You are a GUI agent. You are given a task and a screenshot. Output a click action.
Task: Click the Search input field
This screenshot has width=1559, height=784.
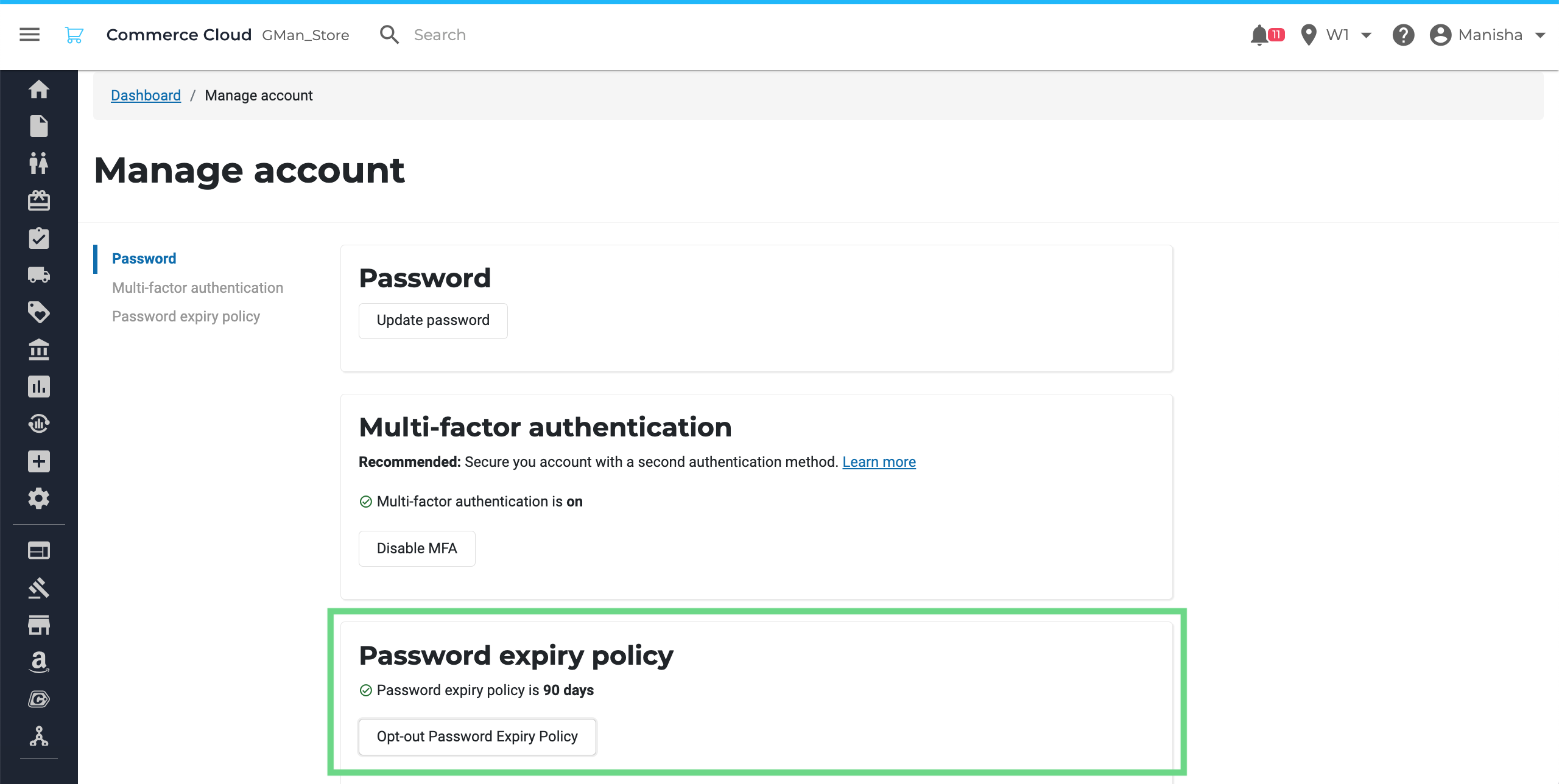[x=518, y=35]
